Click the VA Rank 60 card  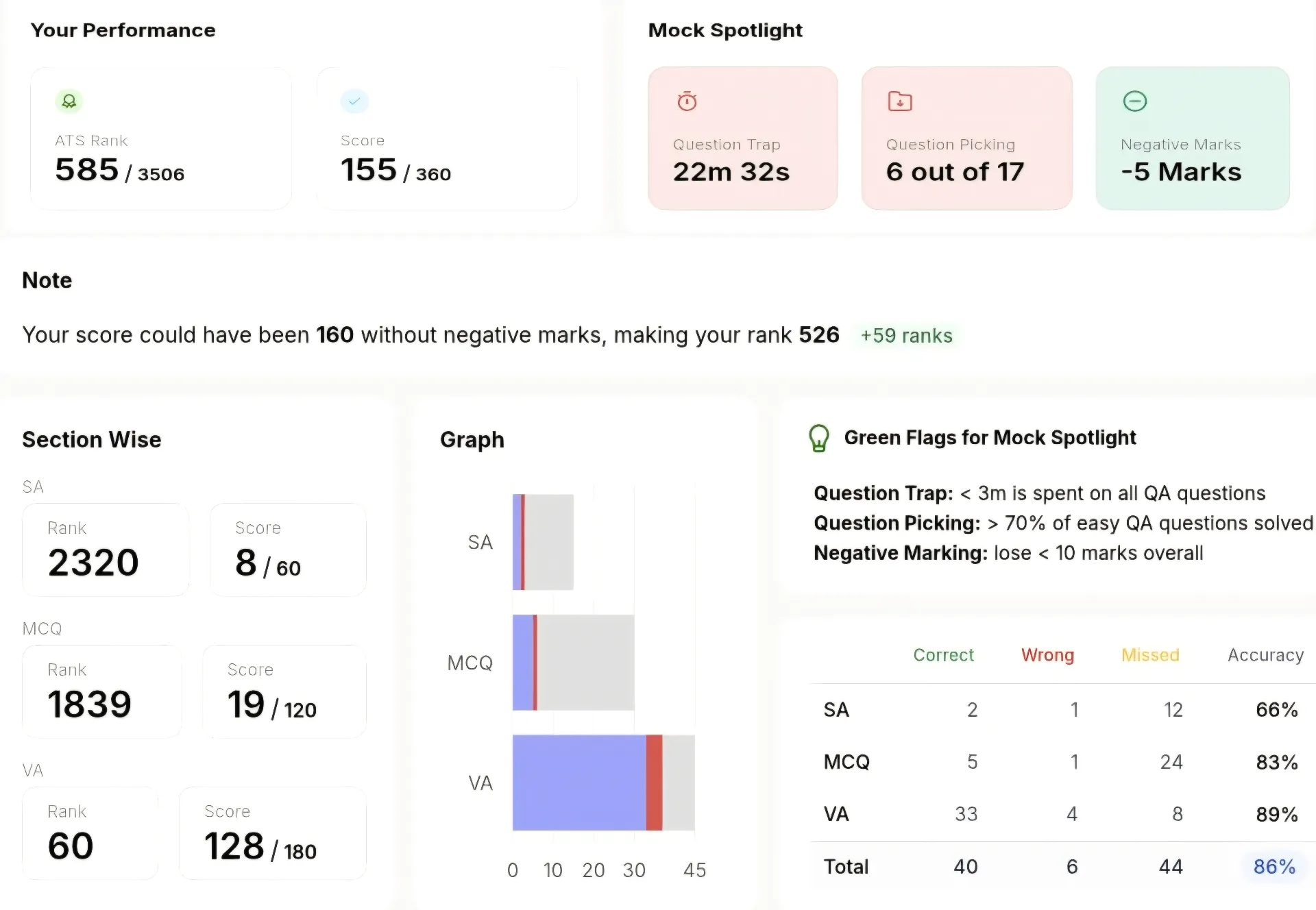[90, 833]
